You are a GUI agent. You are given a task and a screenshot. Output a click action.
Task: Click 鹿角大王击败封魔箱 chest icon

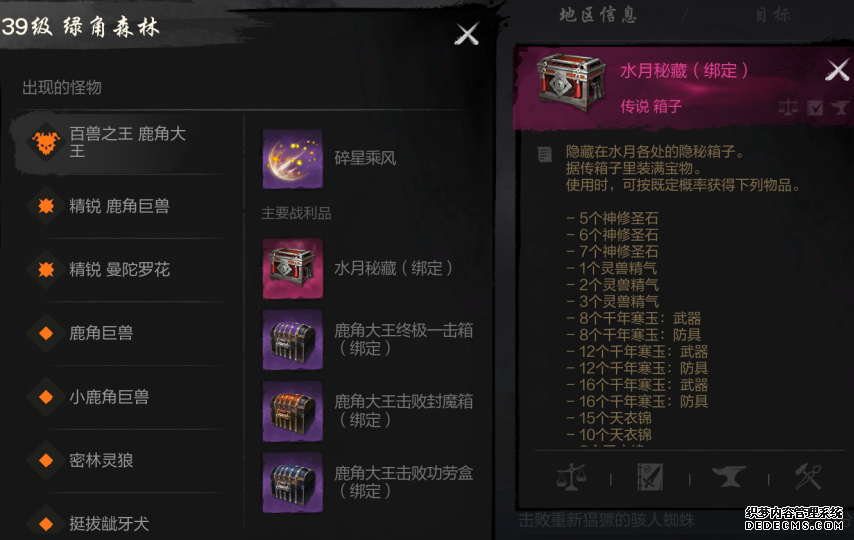[292, 411]
